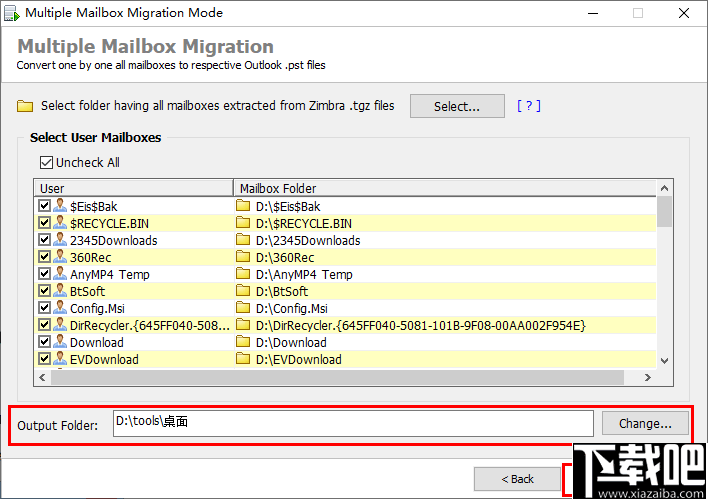Click the Change... output folder button
This screenshot has width=708, height=499.
click(x=645, y=424)
